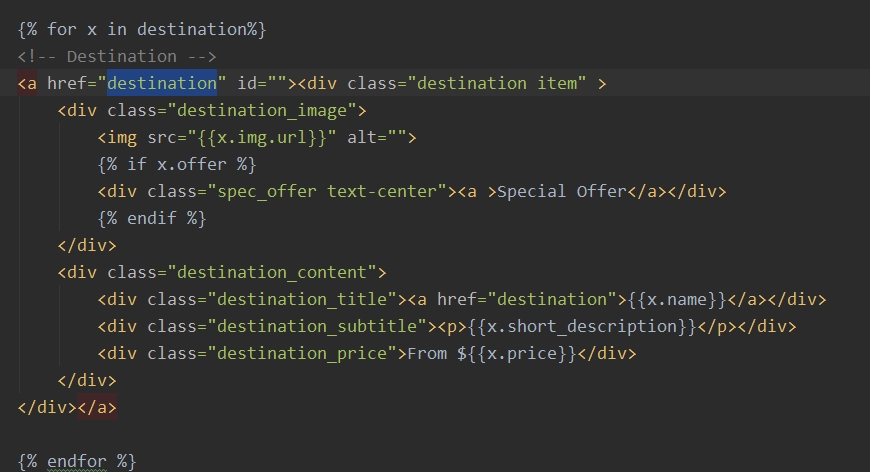
Task: Click the "{% endif %}" tag
Action: (x=152, y=219)
